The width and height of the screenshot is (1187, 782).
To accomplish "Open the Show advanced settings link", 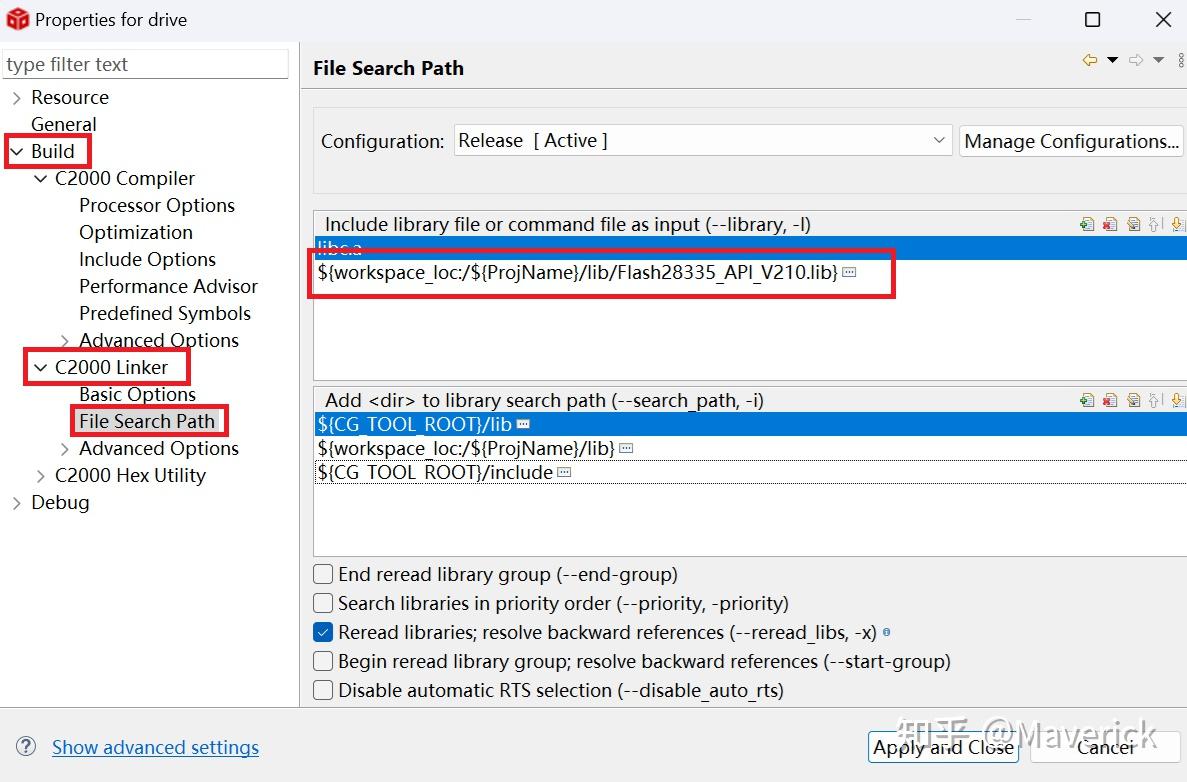I will [x=155, y=747].
